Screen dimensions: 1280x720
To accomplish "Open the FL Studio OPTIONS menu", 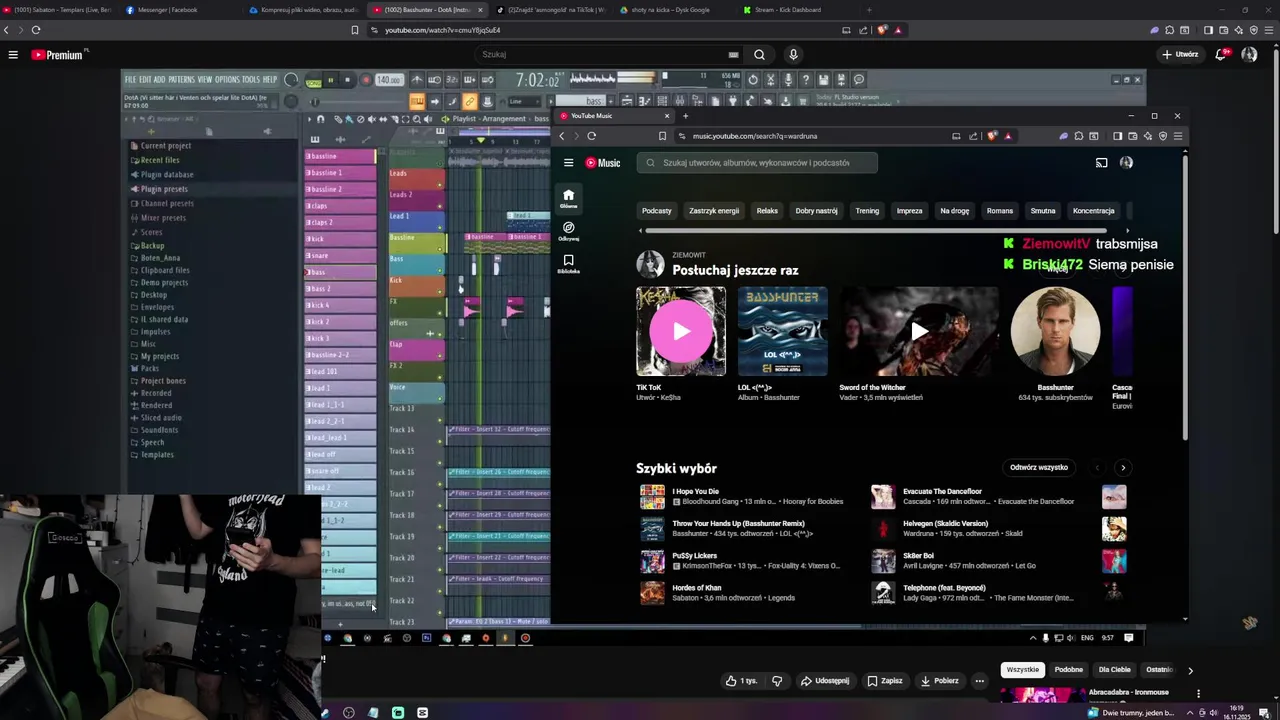I will [227, 79].
